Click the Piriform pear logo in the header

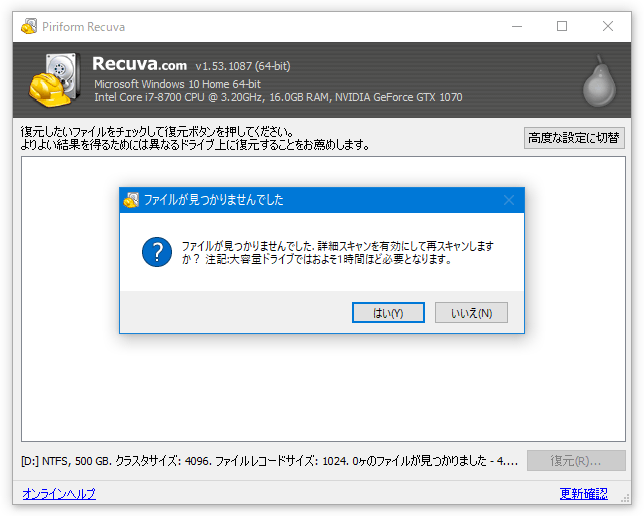[599, 81]
